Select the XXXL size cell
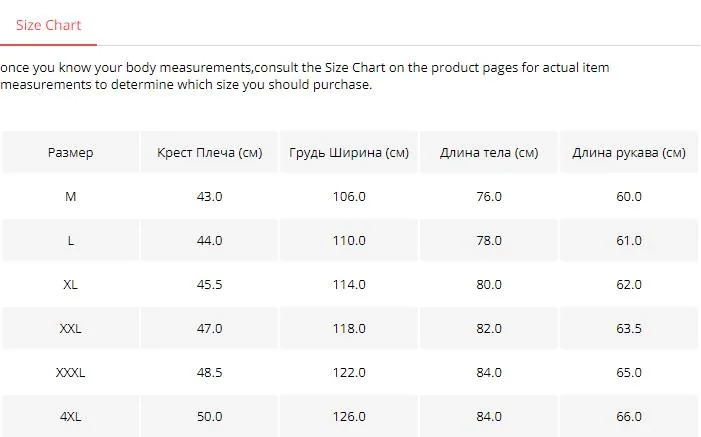Screen dimensions: 701x437 [71, 373]
